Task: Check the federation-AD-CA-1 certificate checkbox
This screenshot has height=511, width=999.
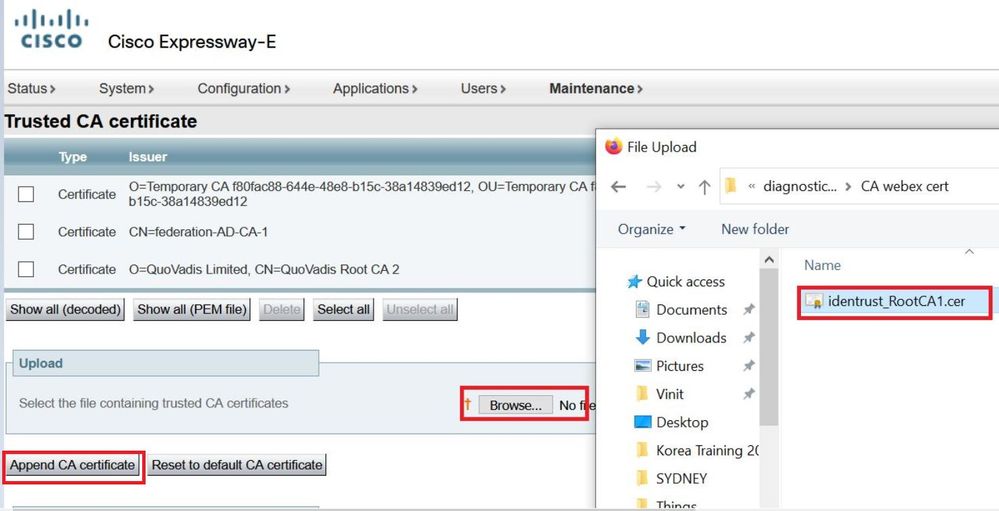Action: [x=26, y=232]
